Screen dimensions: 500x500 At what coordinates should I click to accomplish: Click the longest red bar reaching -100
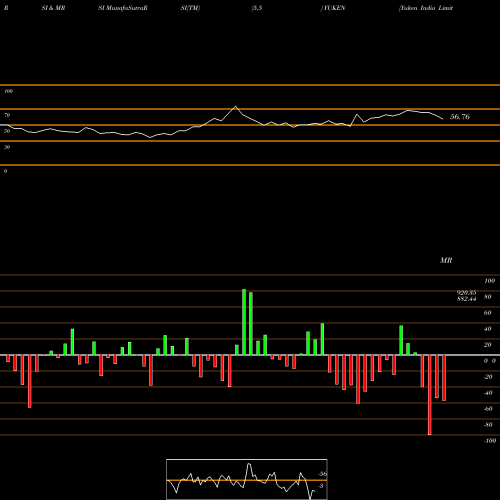[429, 395]
